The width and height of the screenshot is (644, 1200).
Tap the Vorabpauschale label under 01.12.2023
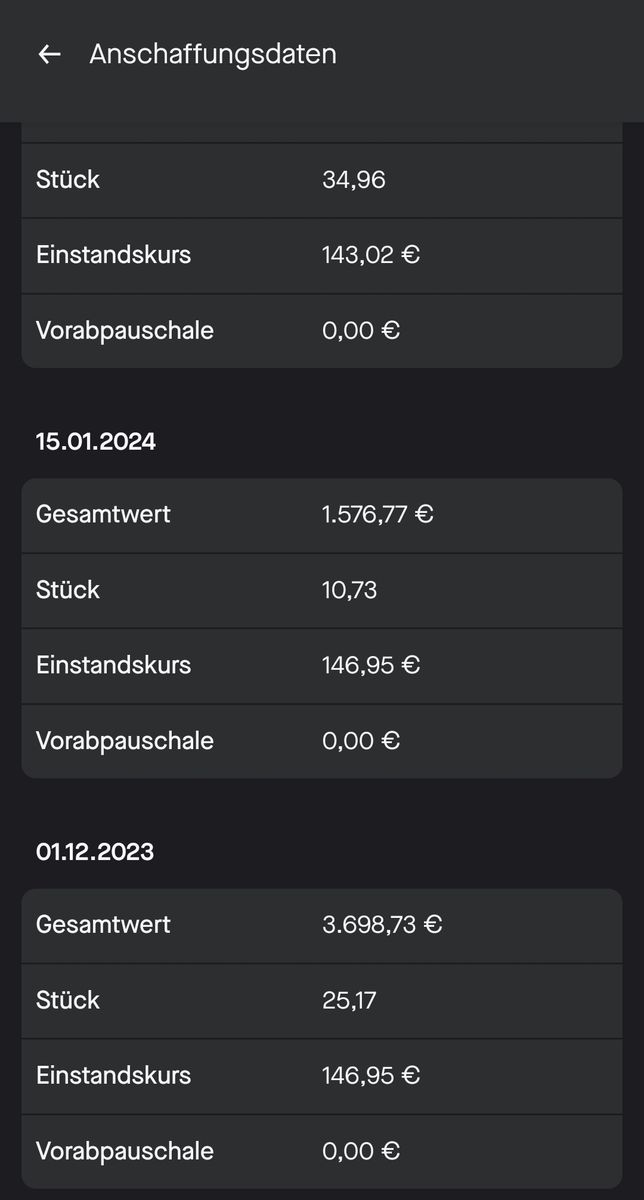[x=125, y=1151]
